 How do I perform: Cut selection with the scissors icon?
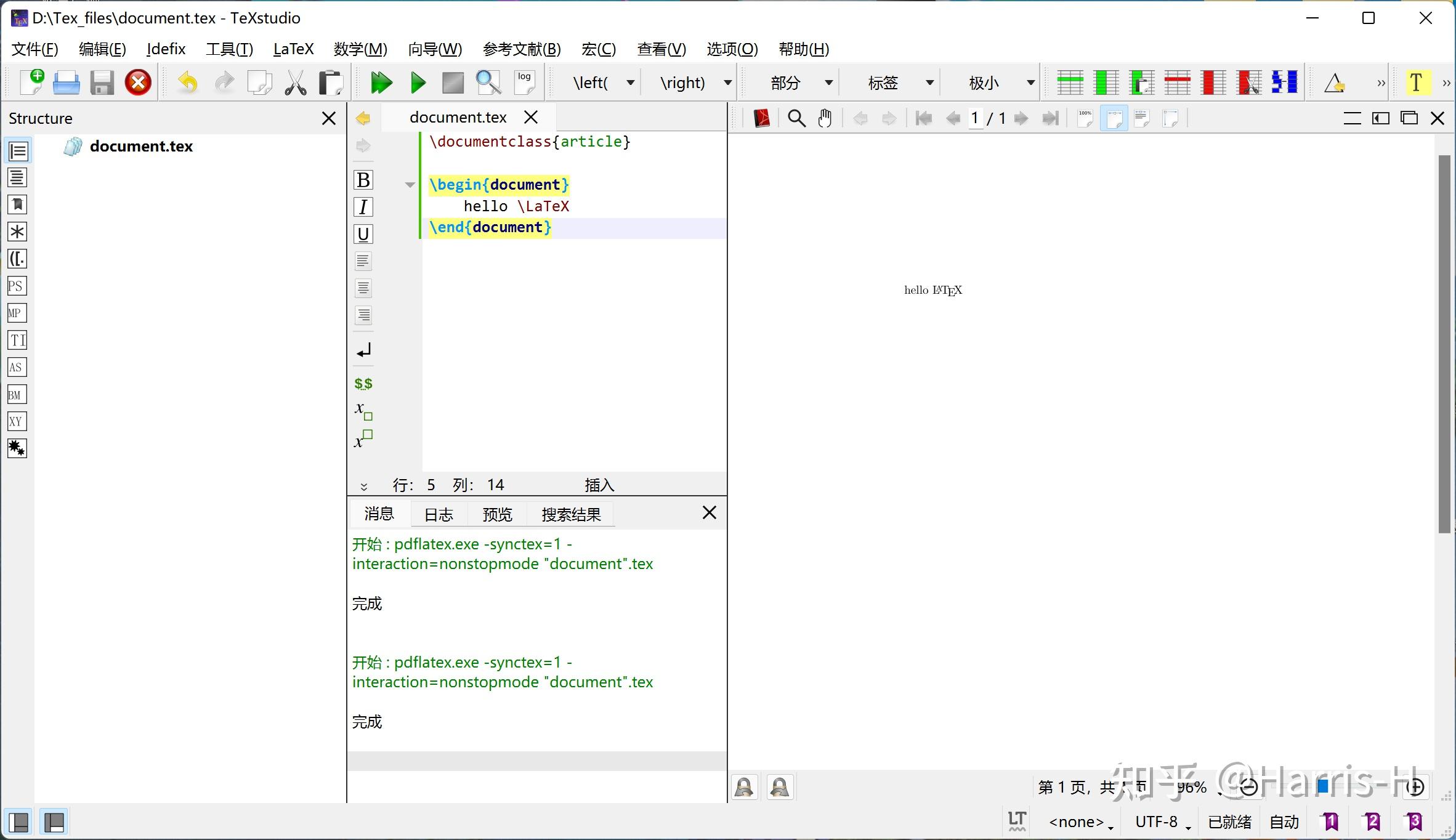click(x=296, y=82)
